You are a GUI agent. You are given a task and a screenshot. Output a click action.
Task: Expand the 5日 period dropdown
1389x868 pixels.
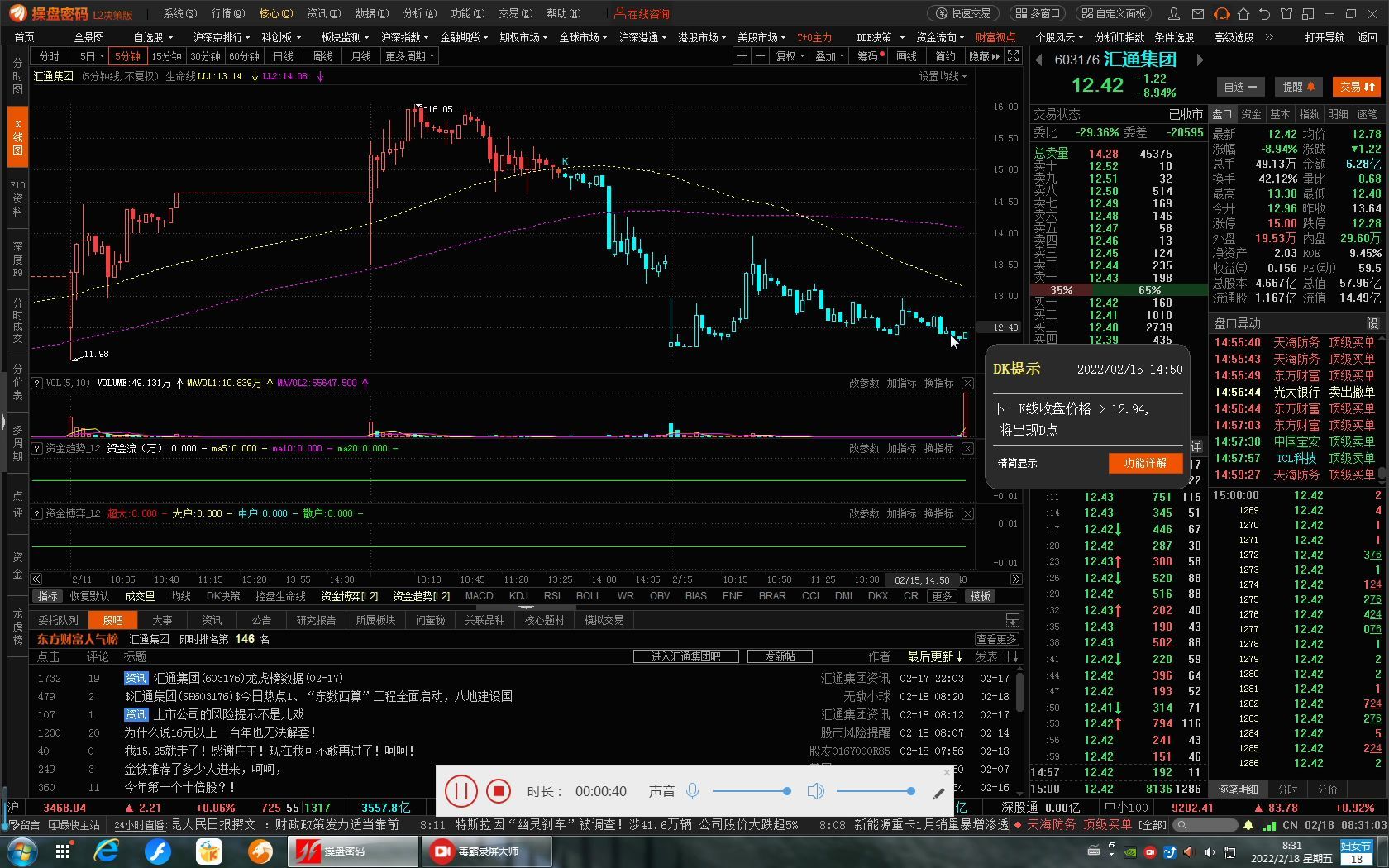click(x=91, y=56)
